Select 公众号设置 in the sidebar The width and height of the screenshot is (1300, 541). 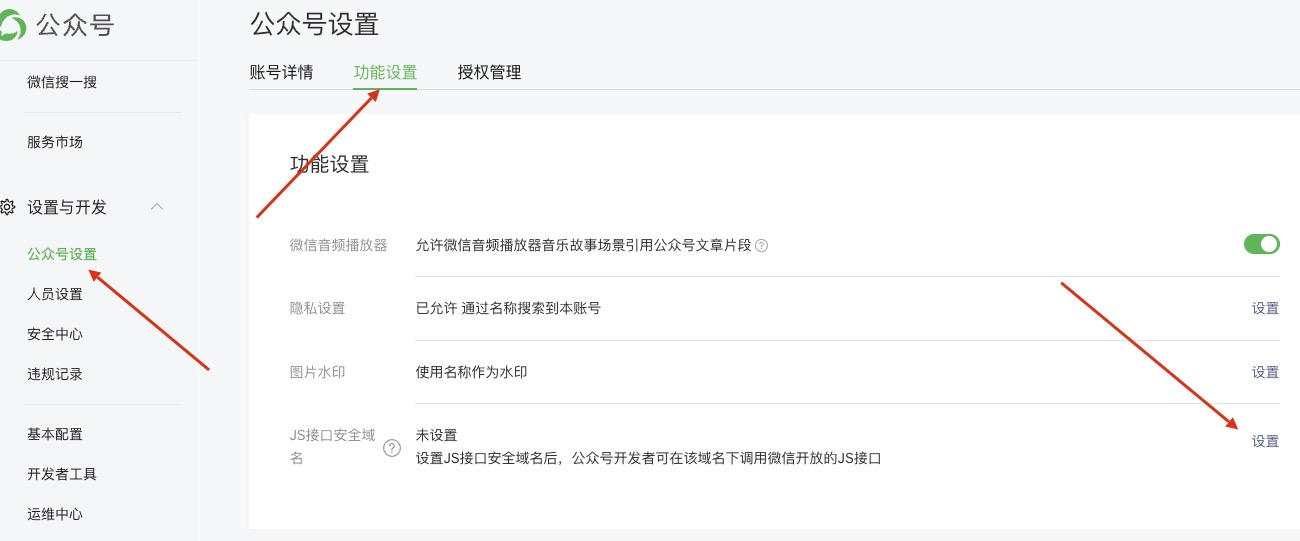tap(62, 254)
